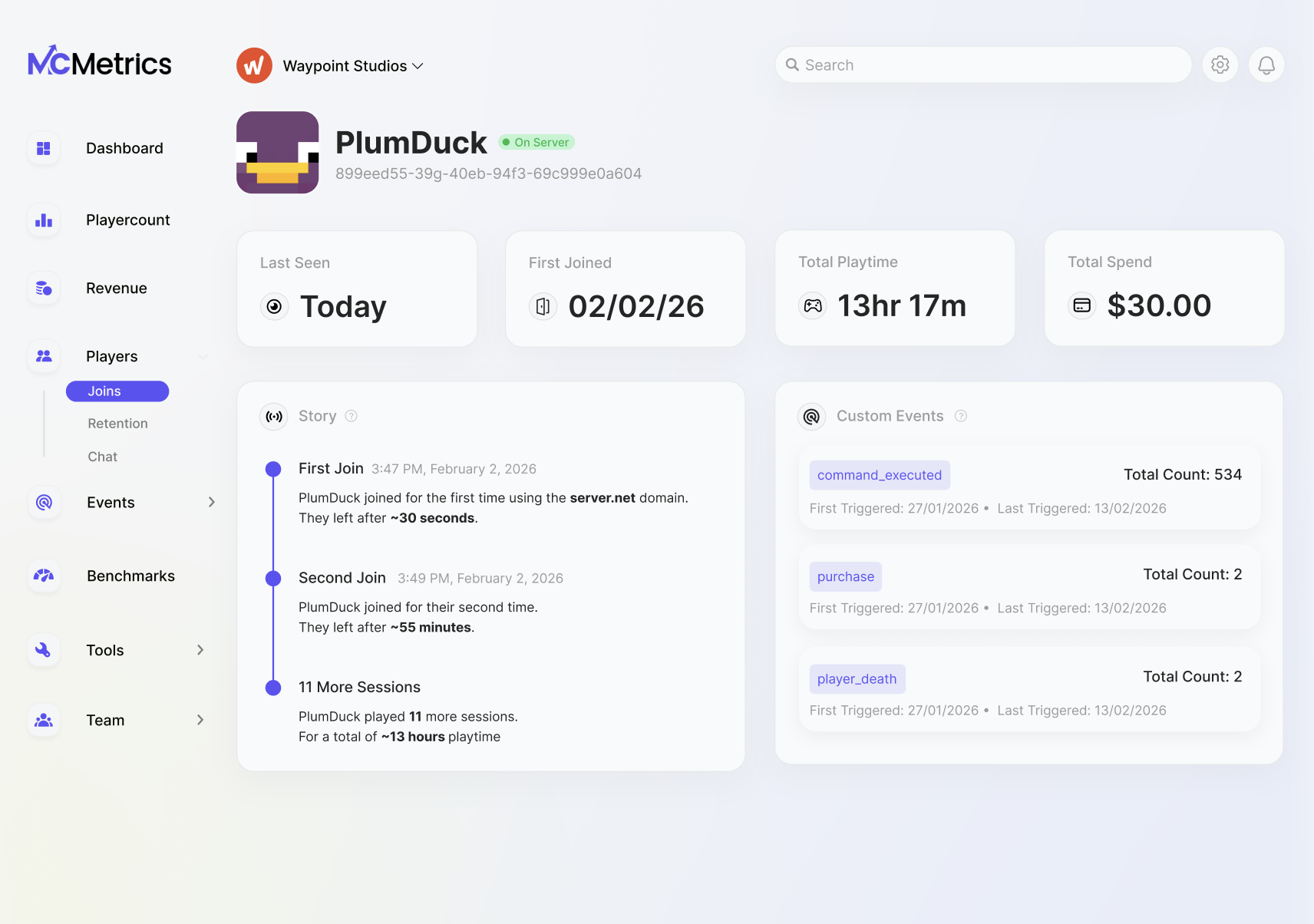
Task: Click the MCMetrics logo
Action: click(x=100, y=61)
